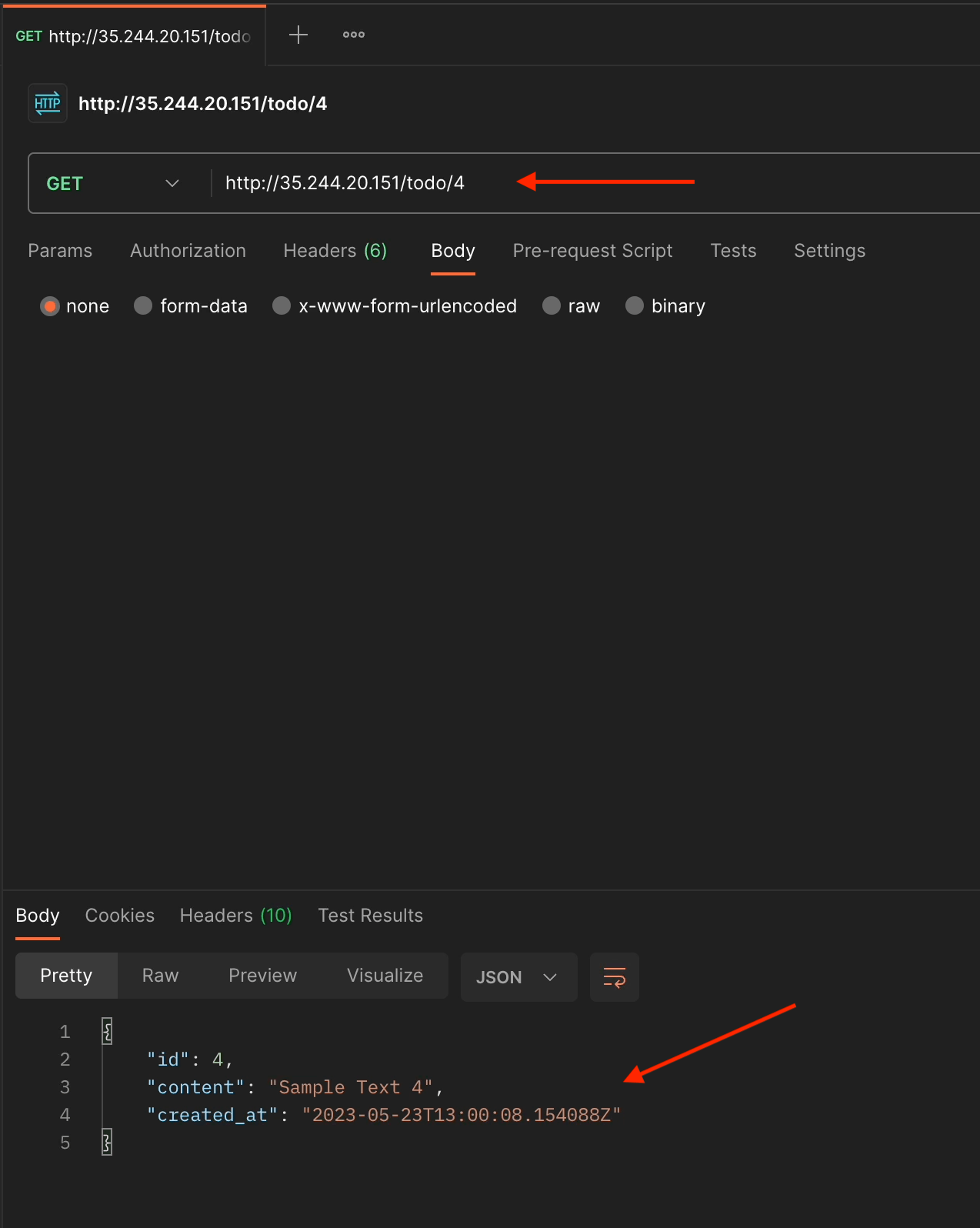
Task: Show the response Cookies tab
Action: click(x=119, y=916)
